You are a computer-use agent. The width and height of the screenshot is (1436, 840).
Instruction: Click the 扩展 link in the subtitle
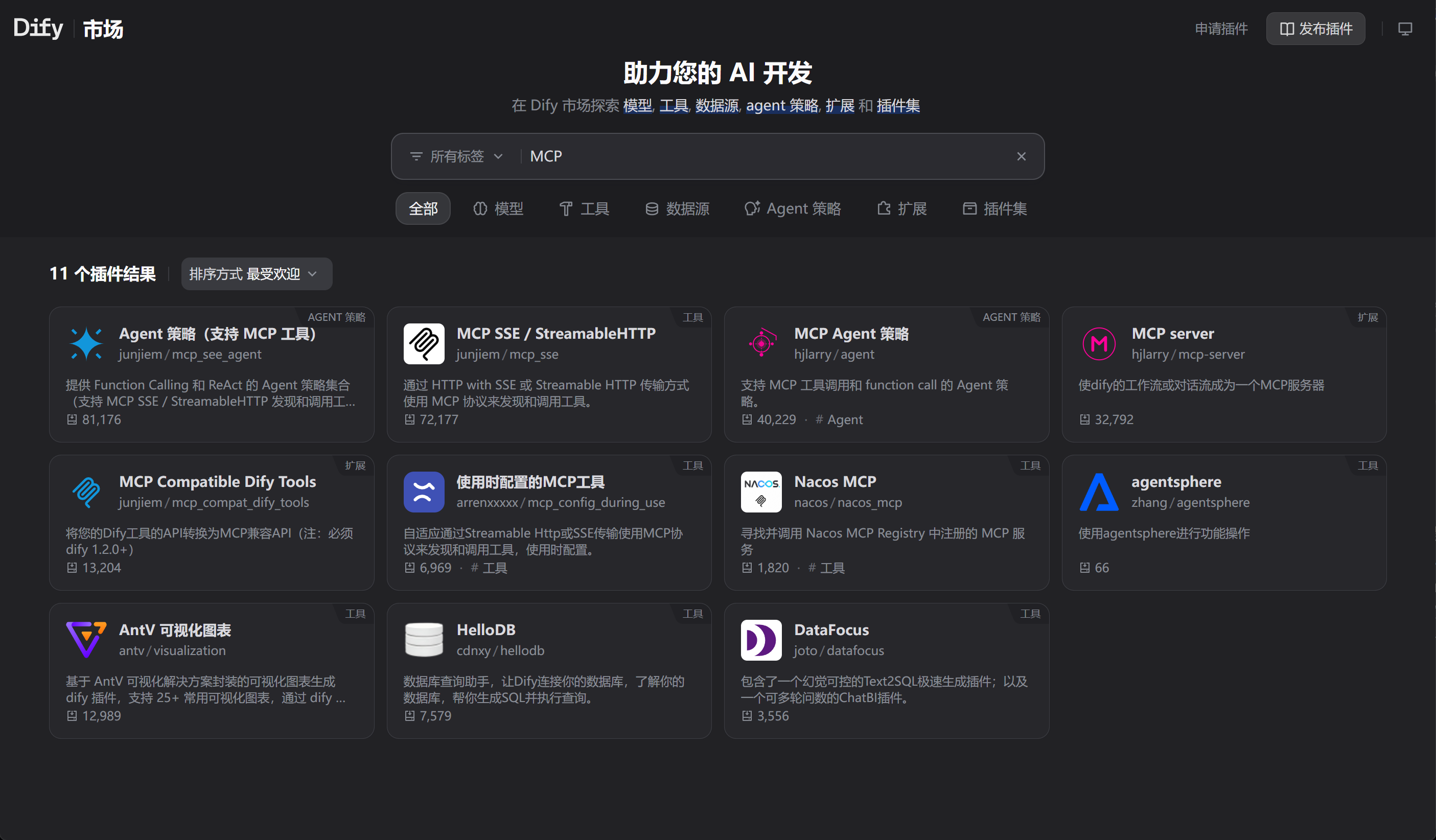click(840, 105)
